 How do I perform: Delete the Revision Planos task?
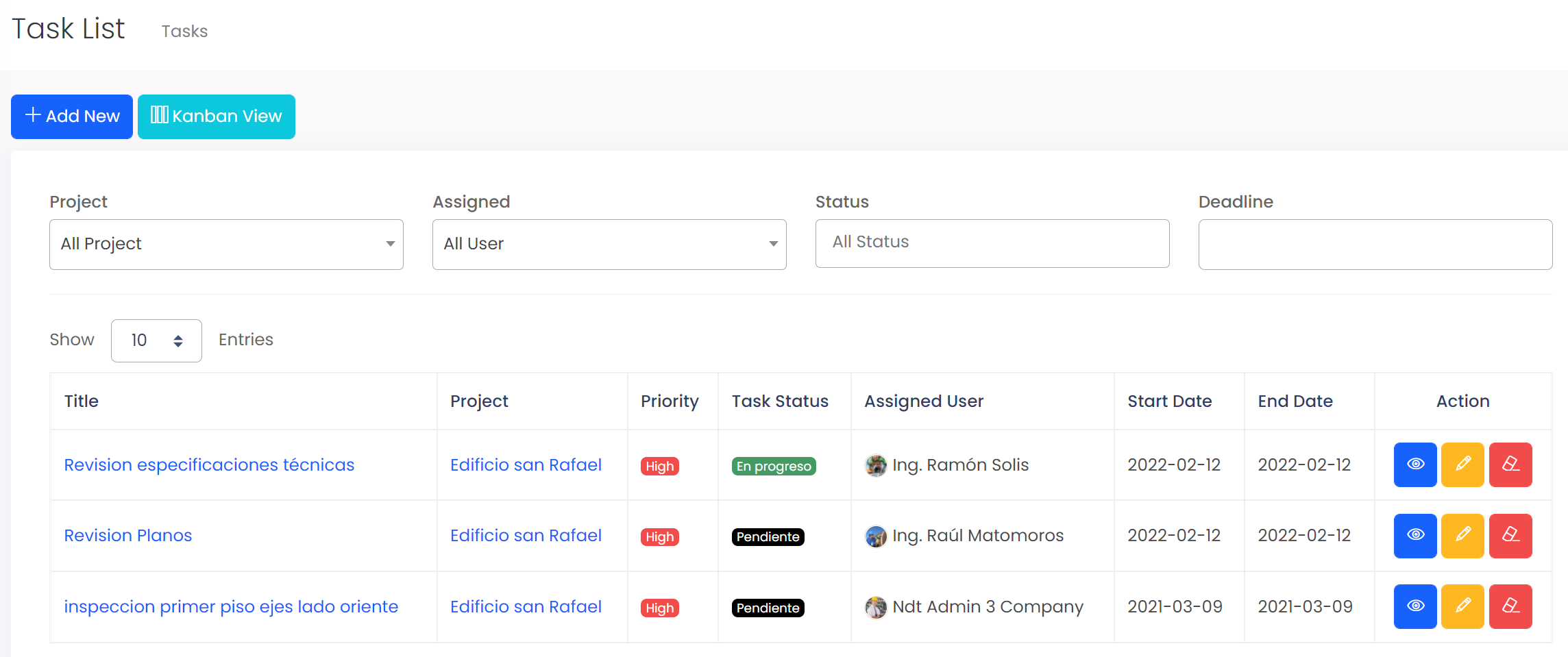click(x=1510, y=536)
